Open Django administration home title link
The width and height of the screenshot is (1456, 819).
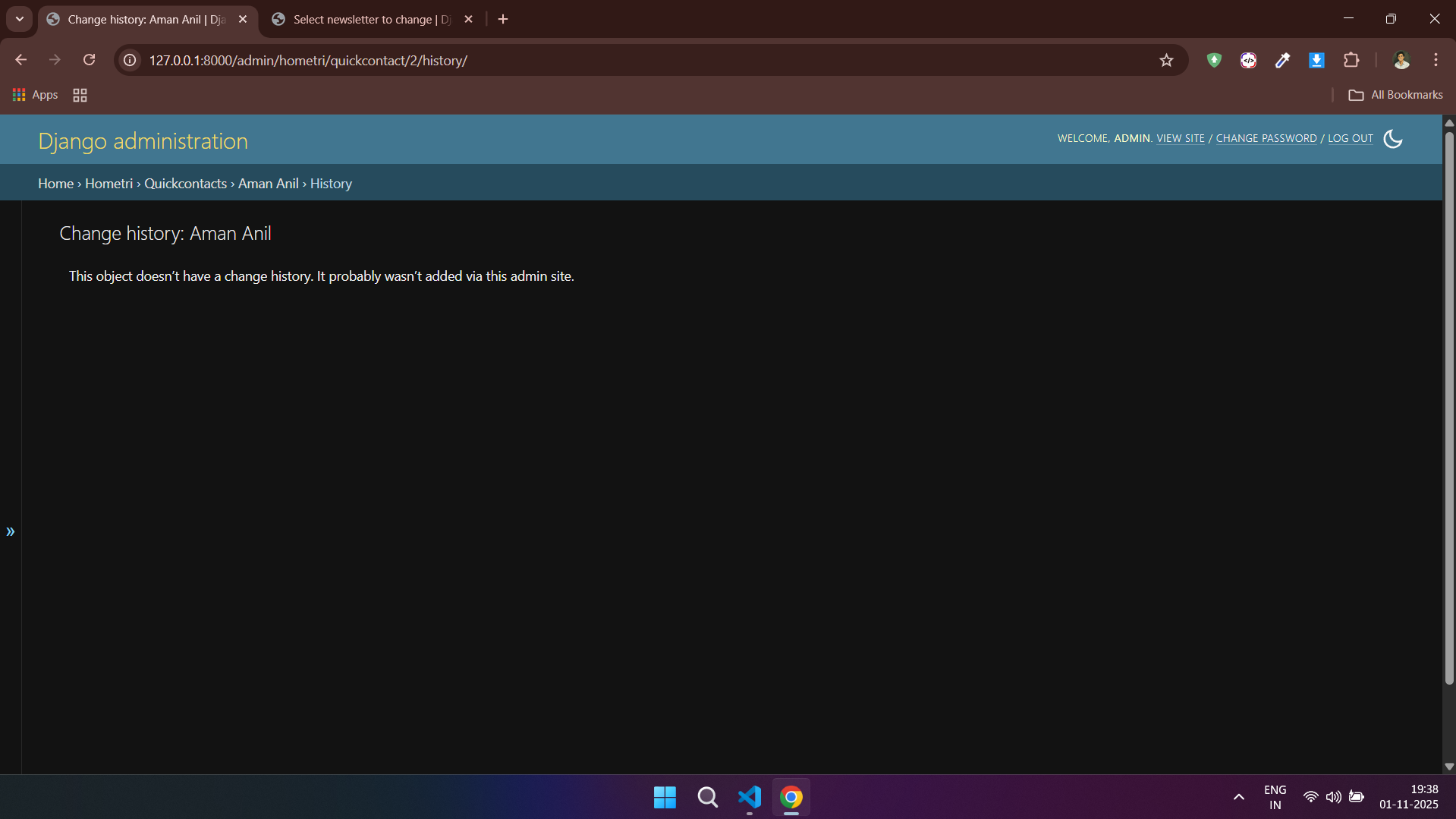143,141
